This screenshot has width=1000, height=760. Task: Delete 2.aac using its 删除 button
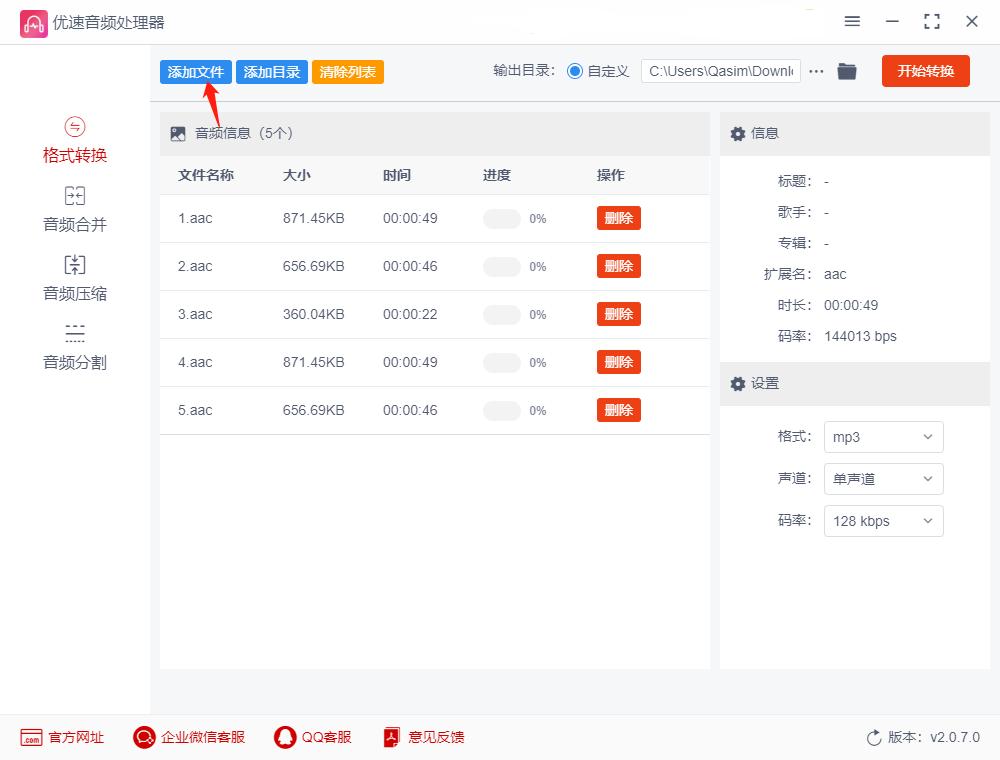pyautogui.click(x=618, y=266)
